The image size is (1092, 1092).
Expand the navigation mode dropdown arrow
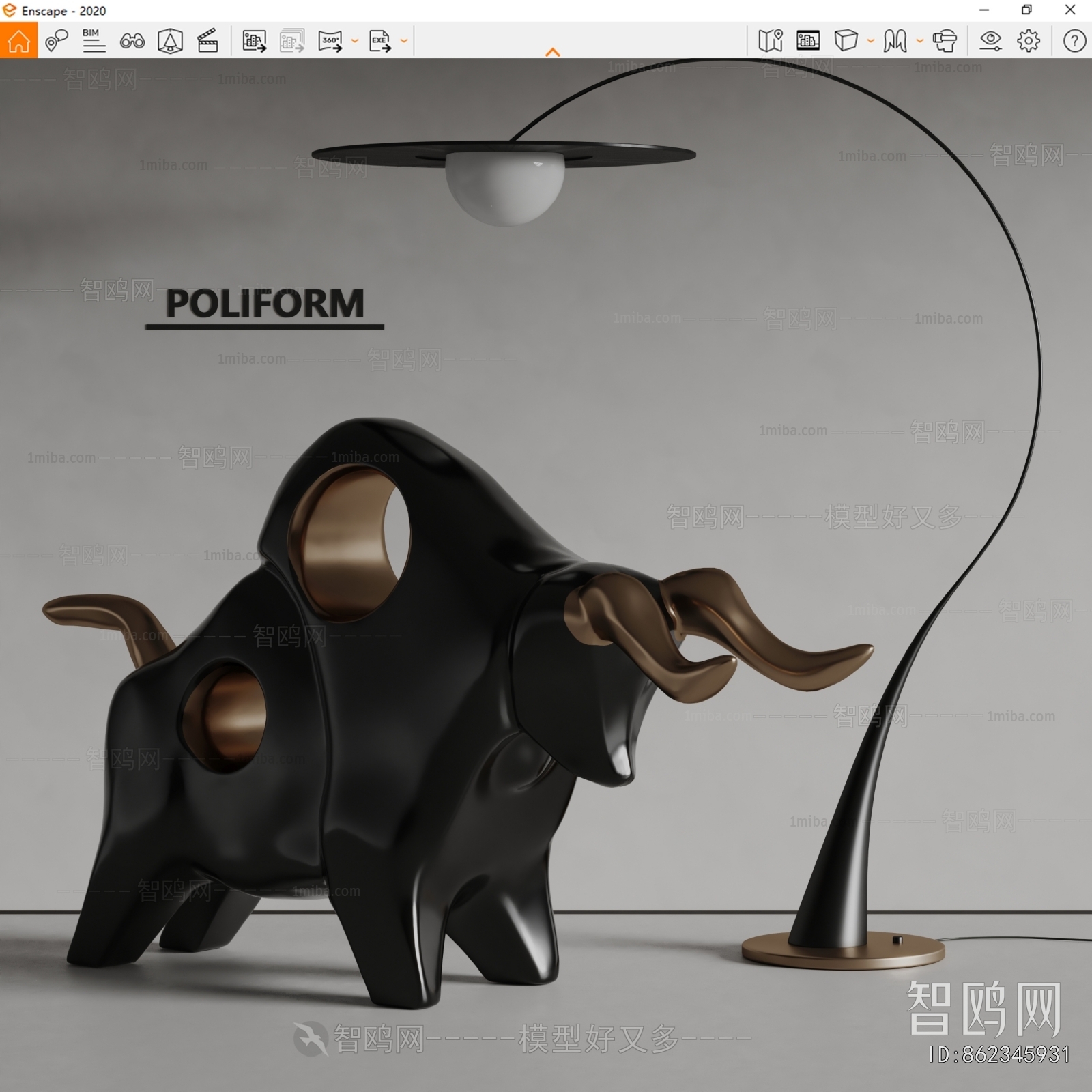920,41
